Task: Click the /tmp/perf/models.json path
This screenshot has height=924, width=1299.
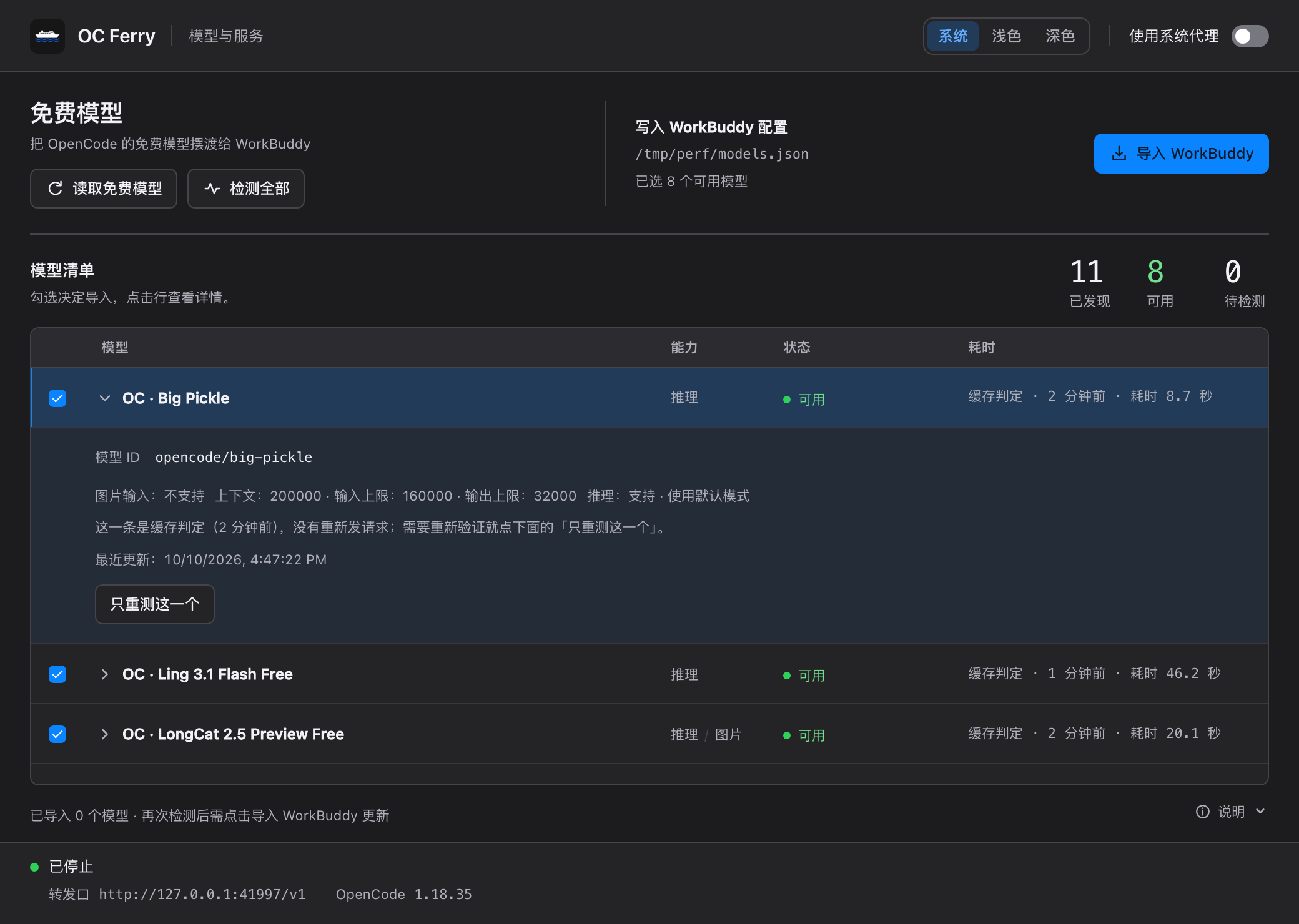Action: point(722,154)
